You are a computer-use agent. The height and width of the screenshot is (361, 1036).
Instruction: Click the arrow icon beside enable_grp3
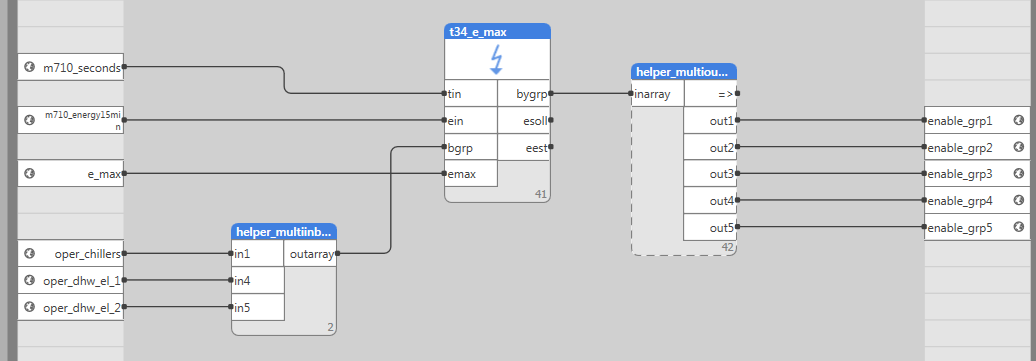coord(1018,173)
